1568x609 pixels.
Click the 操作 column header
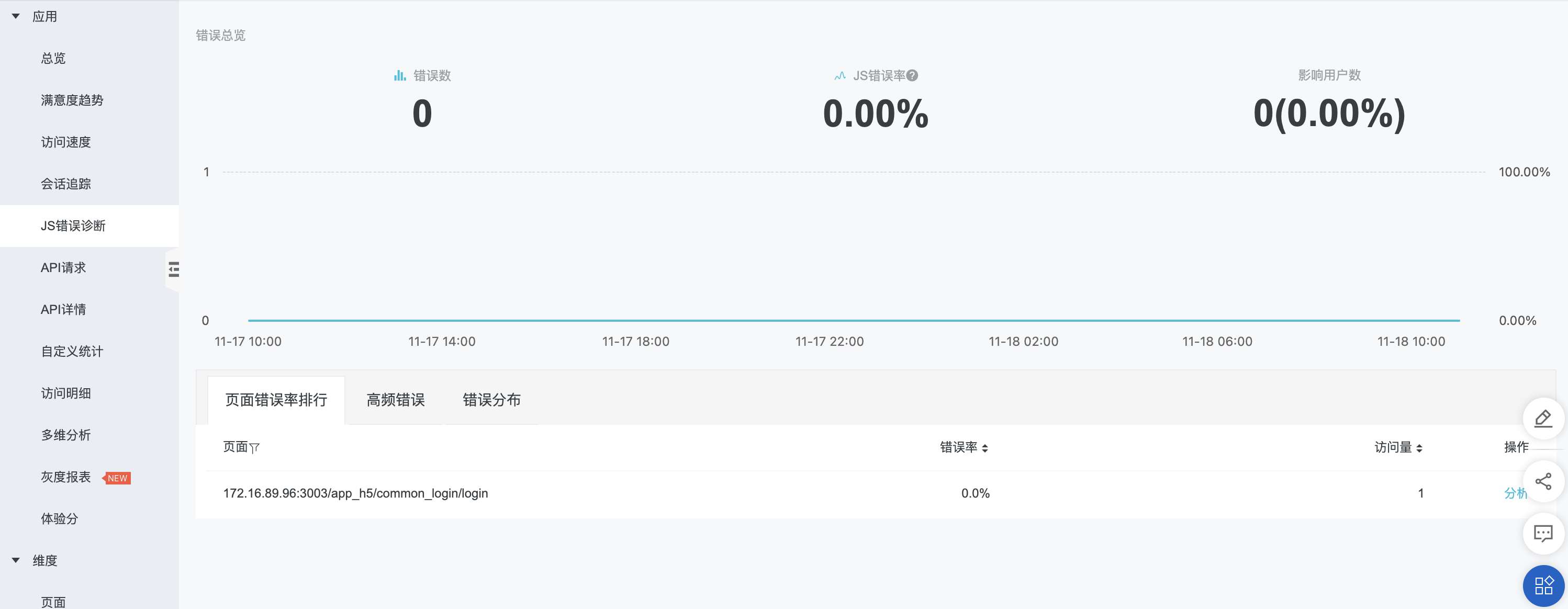[x=1516, y=447]
